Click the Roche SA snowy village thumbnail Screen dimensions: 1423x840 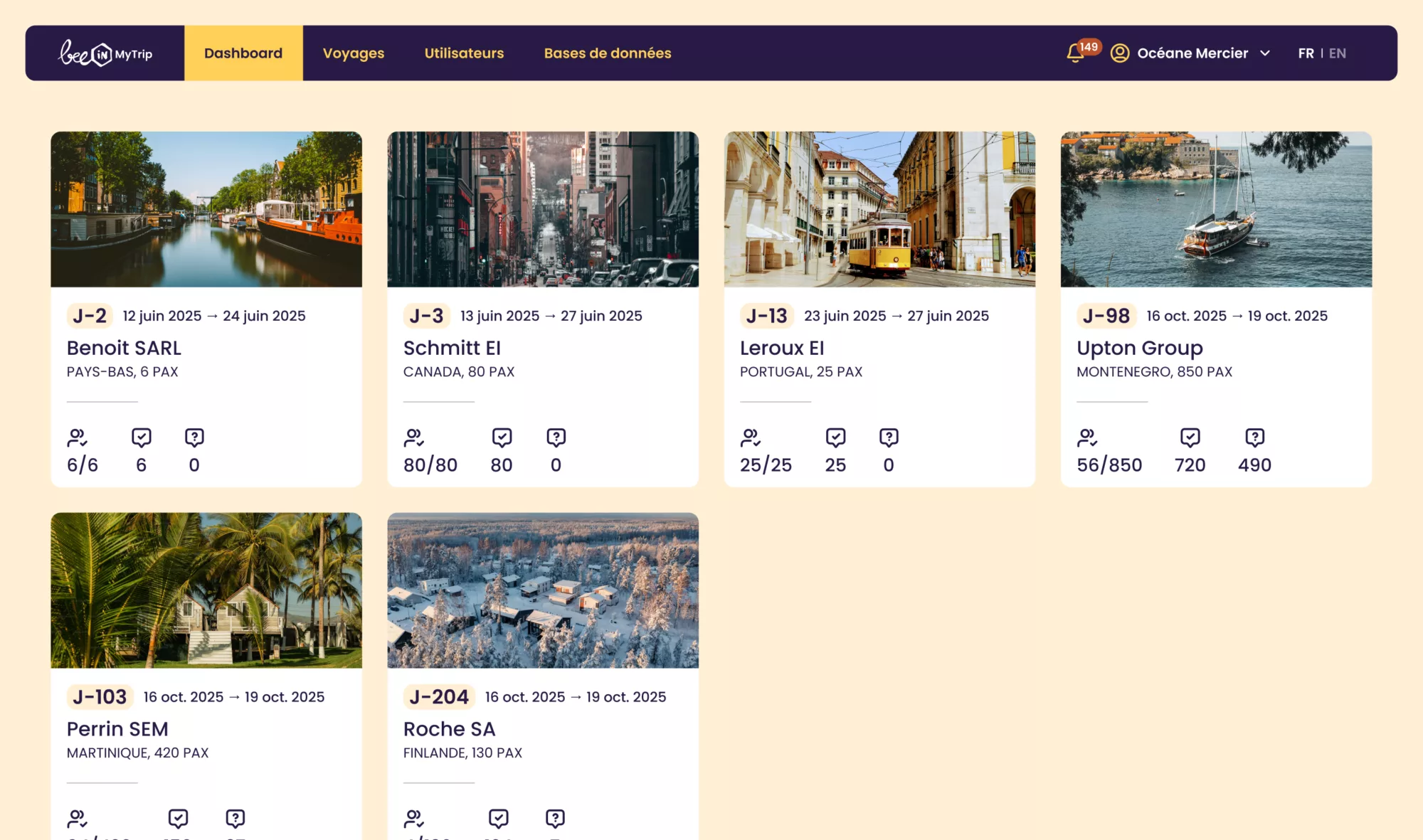[543, 590]
